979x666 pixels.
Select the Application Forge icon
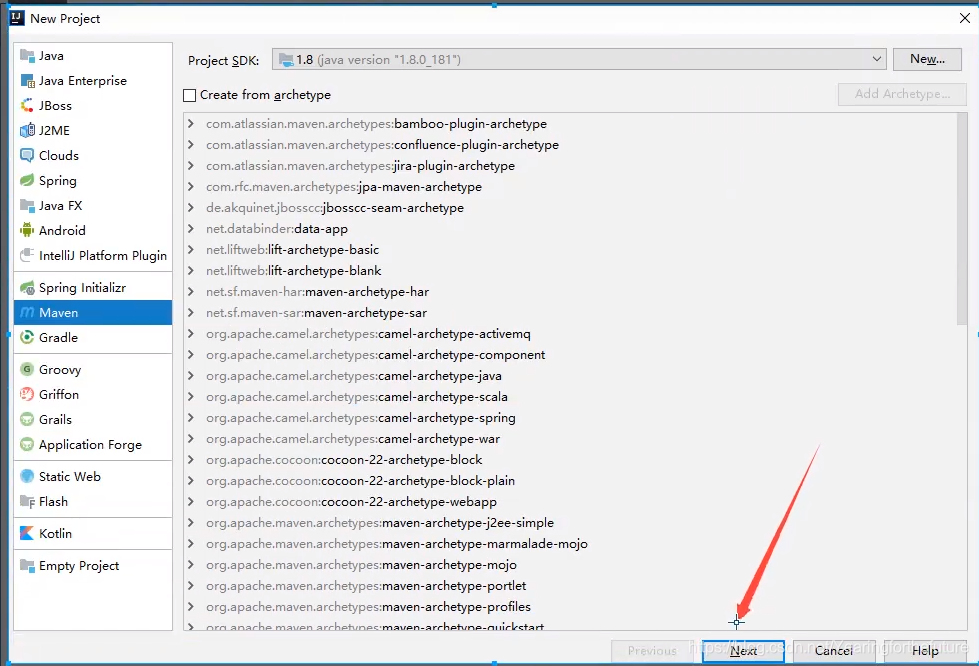27,444
